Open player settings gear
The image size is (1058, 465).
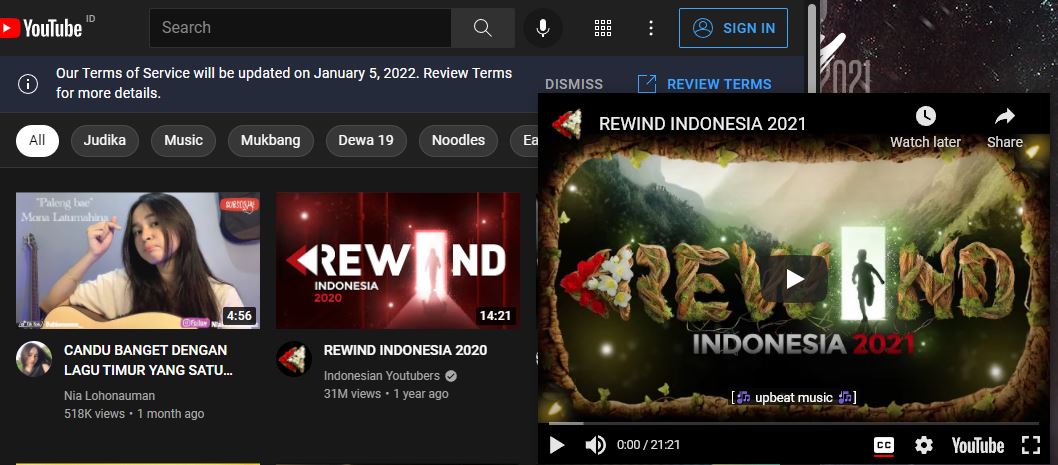924,445
